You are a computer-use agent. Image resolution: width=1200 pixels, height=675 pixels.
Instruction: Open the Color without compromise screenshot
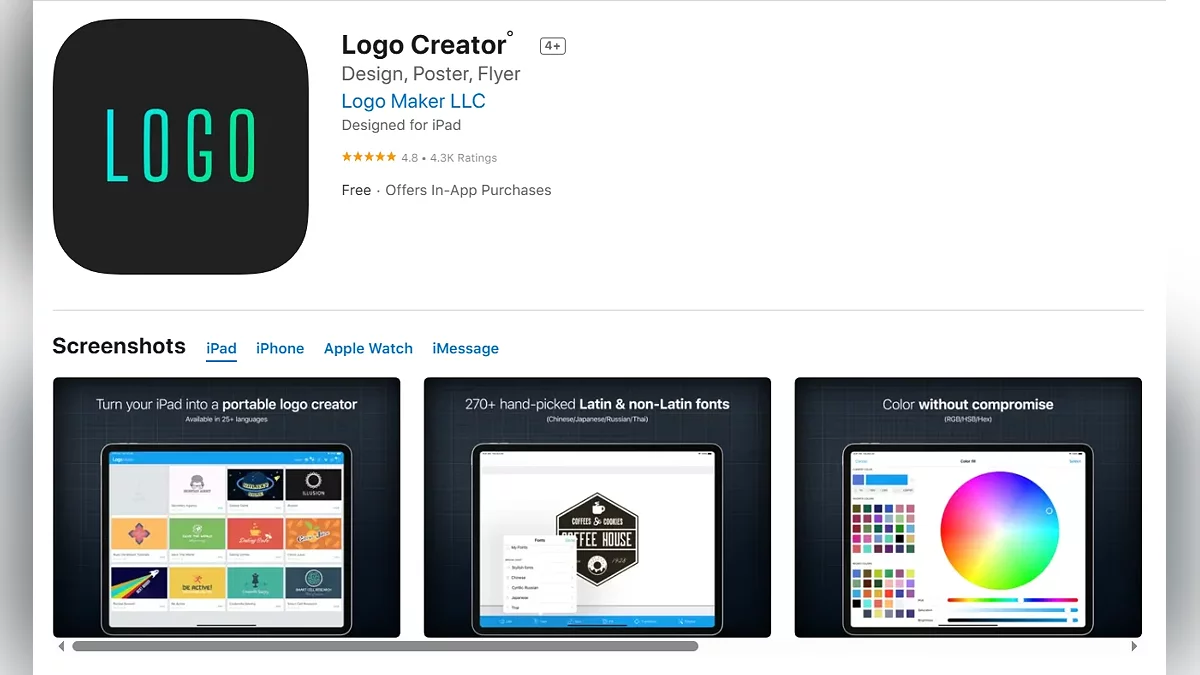click(968, 507)
